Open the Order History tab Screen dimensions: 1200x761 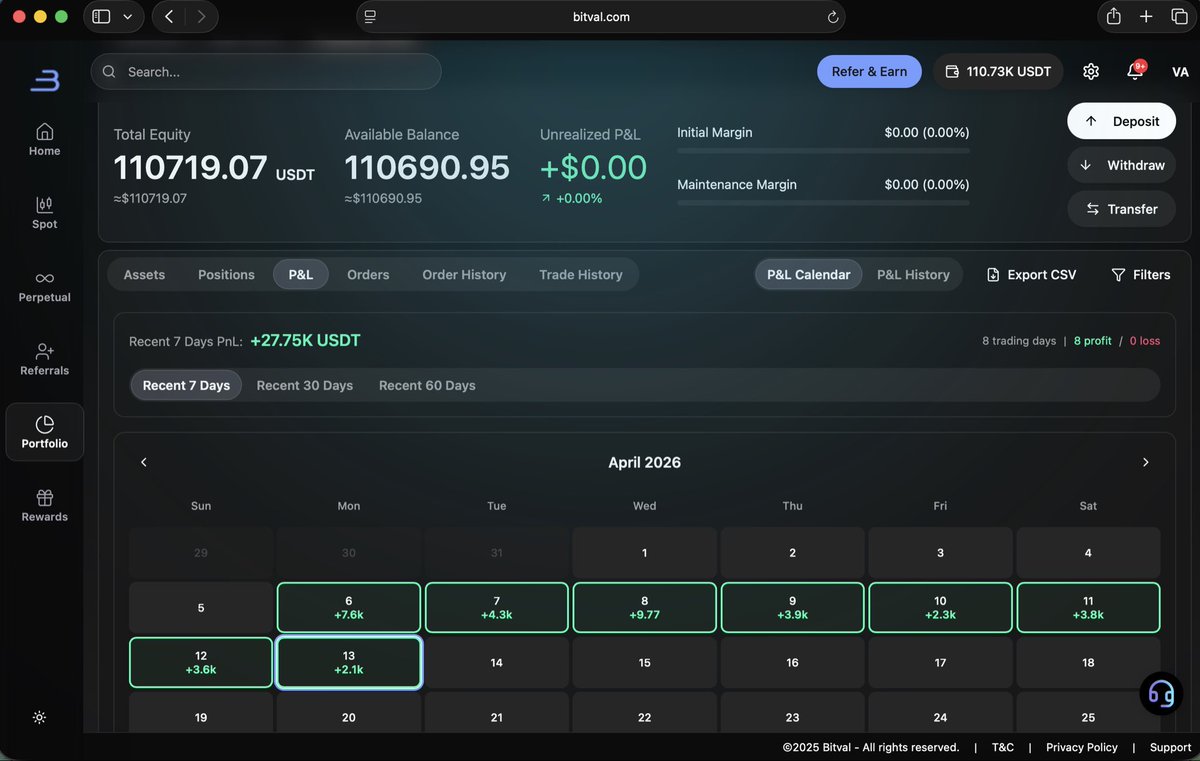coord(464,274)
